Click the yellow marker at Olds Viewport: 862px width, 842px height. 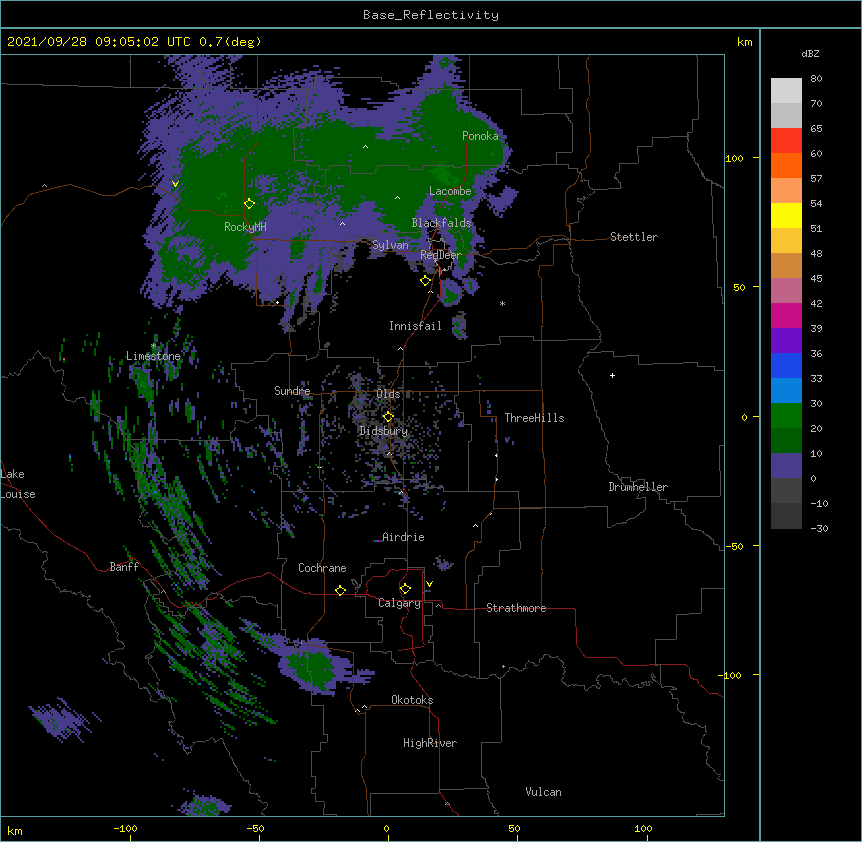point(388,417)
